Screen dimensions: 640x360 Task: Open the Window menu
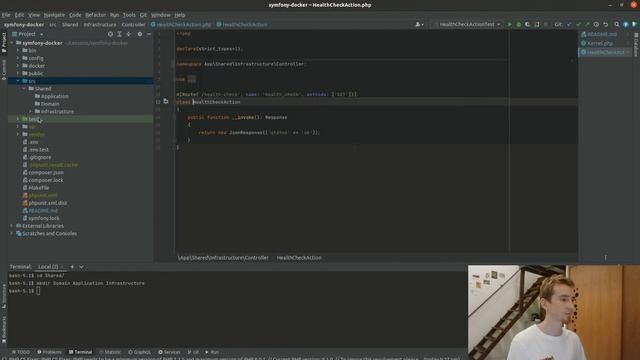pos(161,15)
